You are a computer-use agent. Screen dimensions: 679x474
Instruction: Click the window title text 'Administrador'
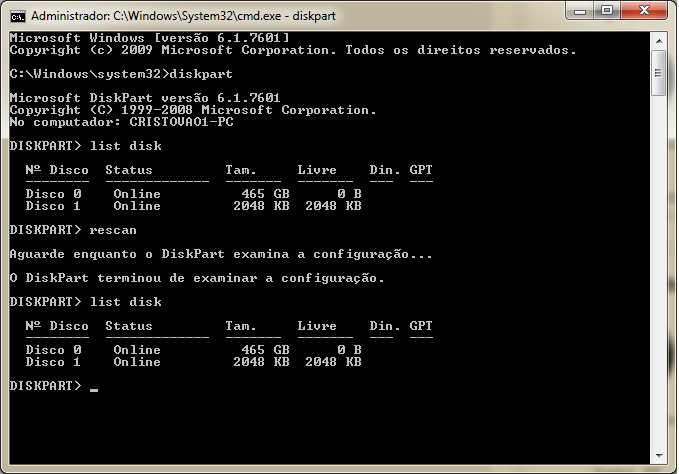point(67,17)
